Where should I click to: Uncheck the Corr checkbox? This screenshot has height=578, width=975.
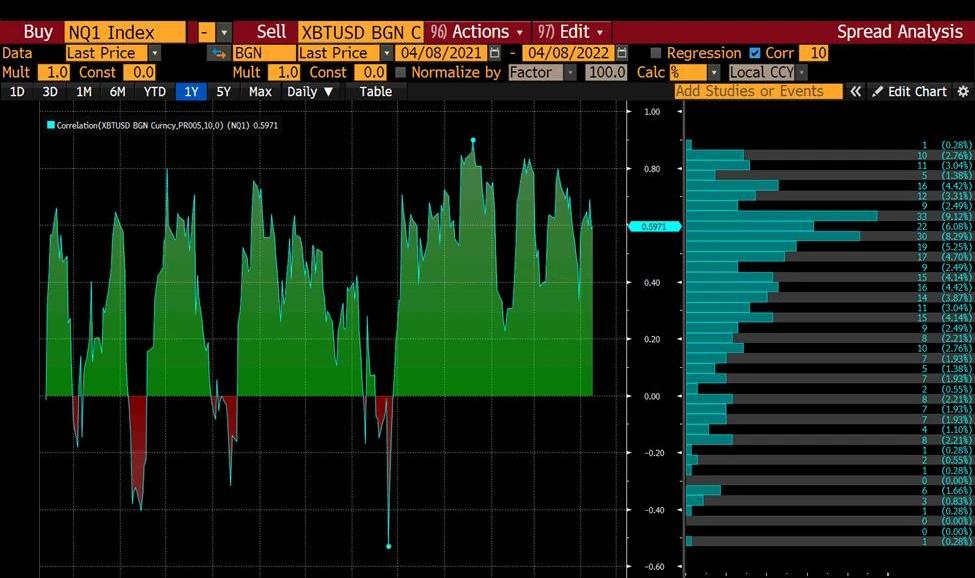pyautogui.click(x=755, y=53)
